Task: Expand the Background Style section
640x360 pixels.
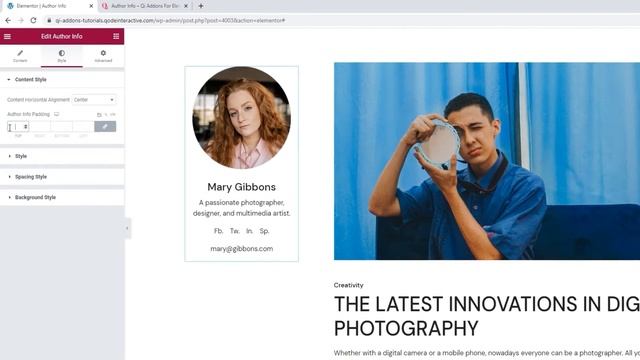Action: point(62,197)
